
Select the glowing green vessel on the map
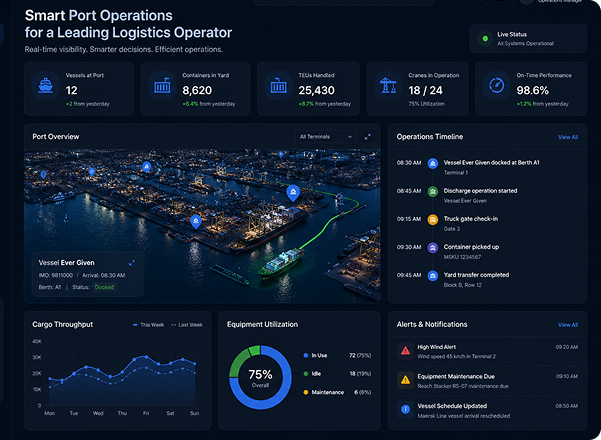tap(283, 263)
